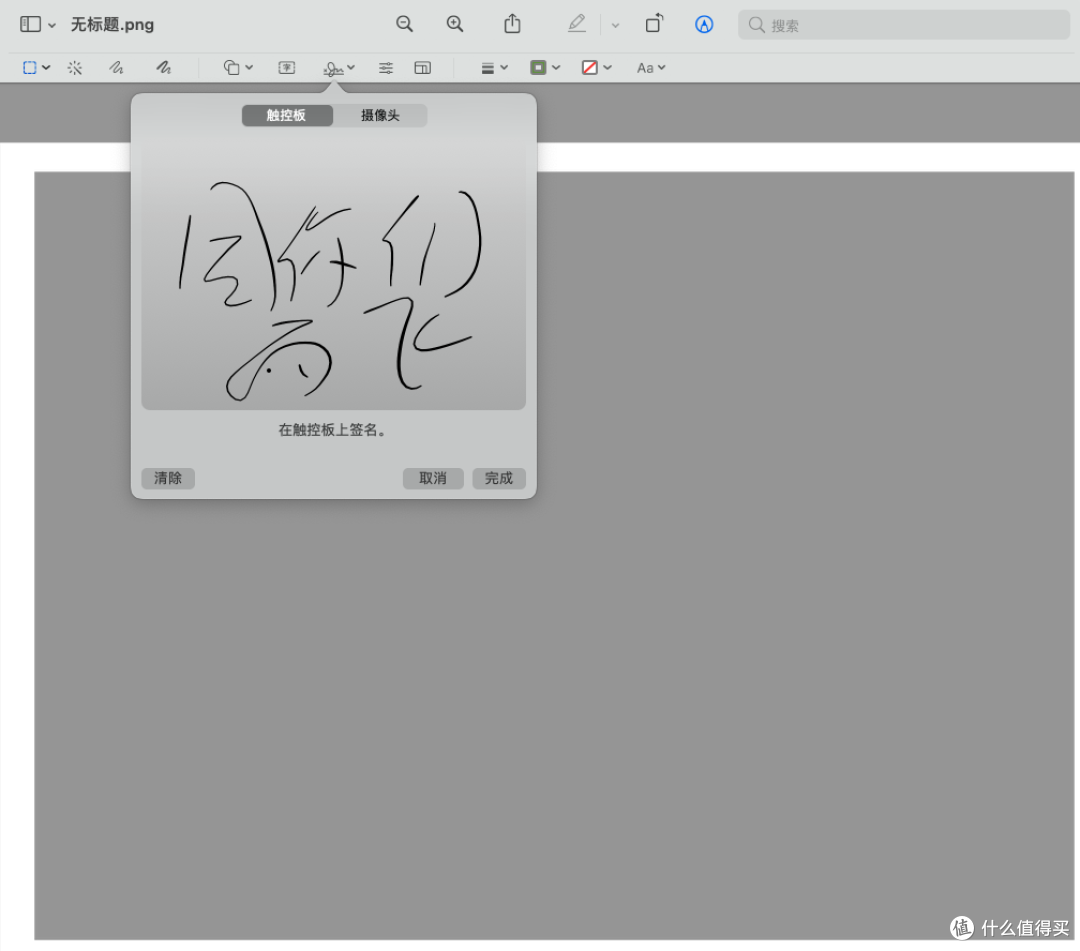This screenshot has height=951, width=1080.
Task: Zoom in with the magnifier plus icon
Action: tap(455, 24)
